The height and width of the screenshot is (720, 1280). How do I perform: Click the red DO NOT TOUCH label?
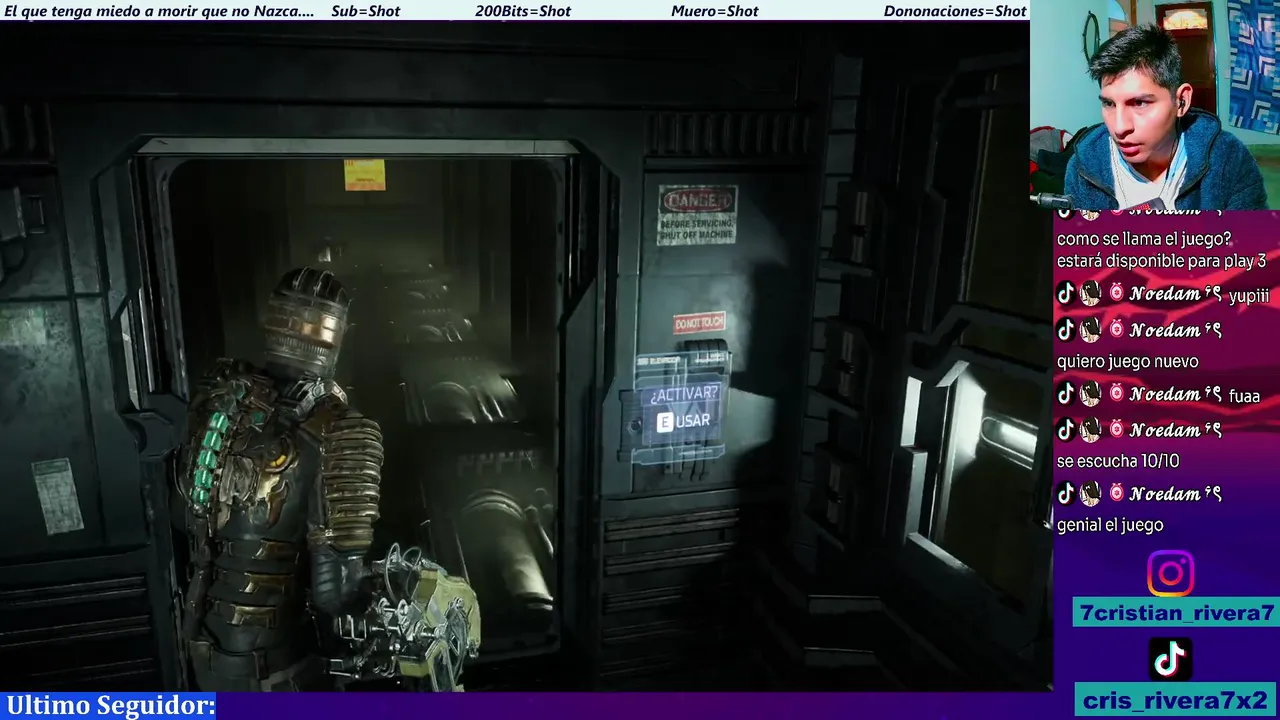699,323
